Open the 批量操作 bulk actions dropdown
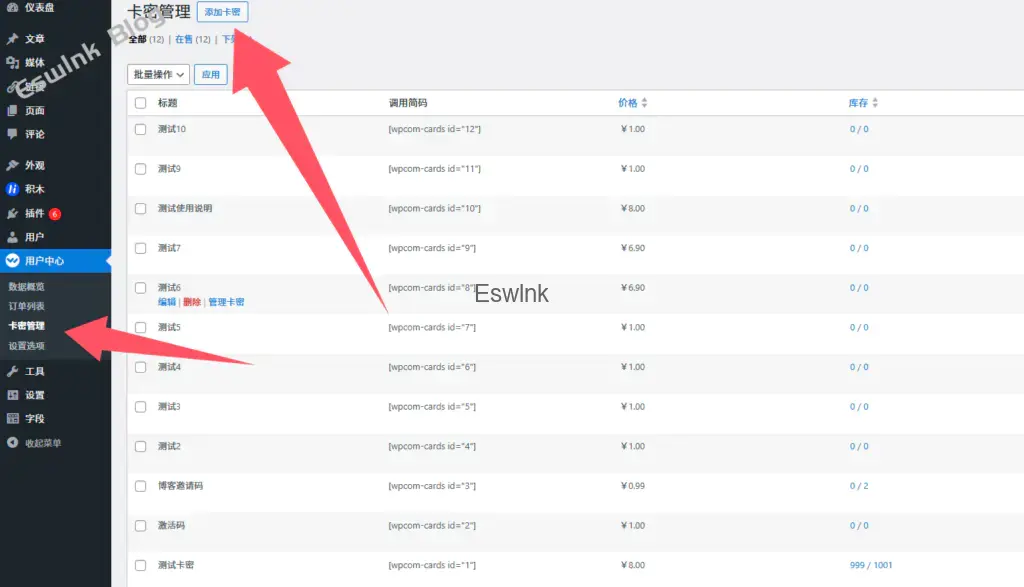Screen dimensions: 1024x587 158,74
